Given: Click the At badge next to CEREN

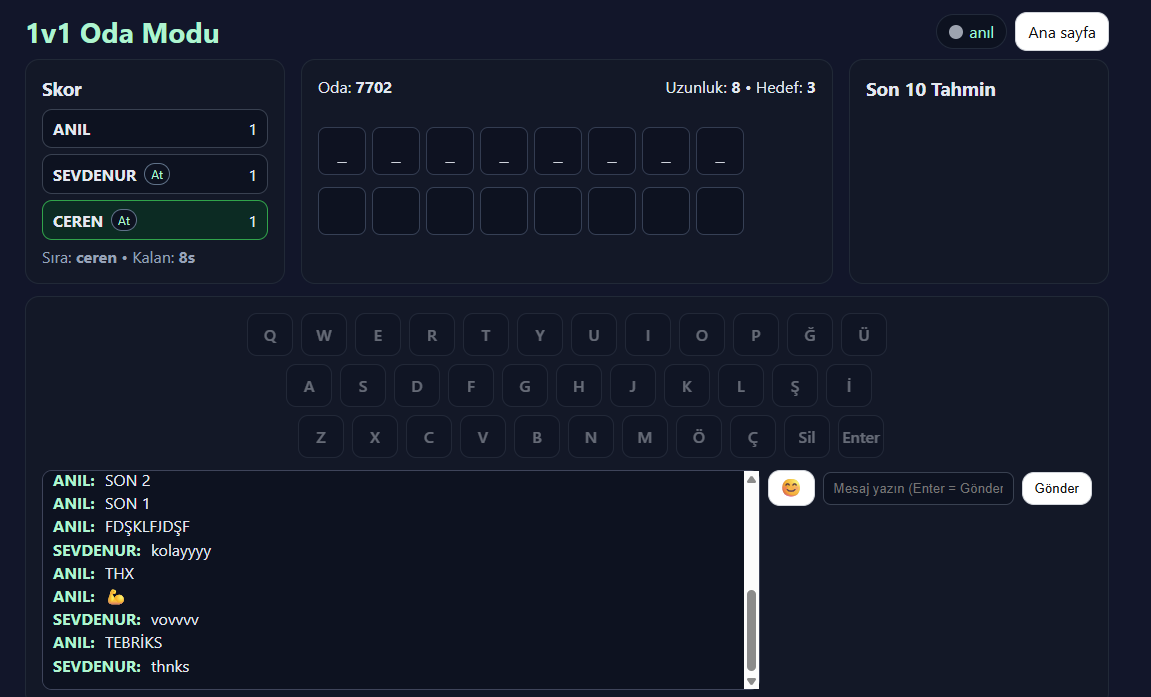Looking at the screenshot, I should 124,221.
